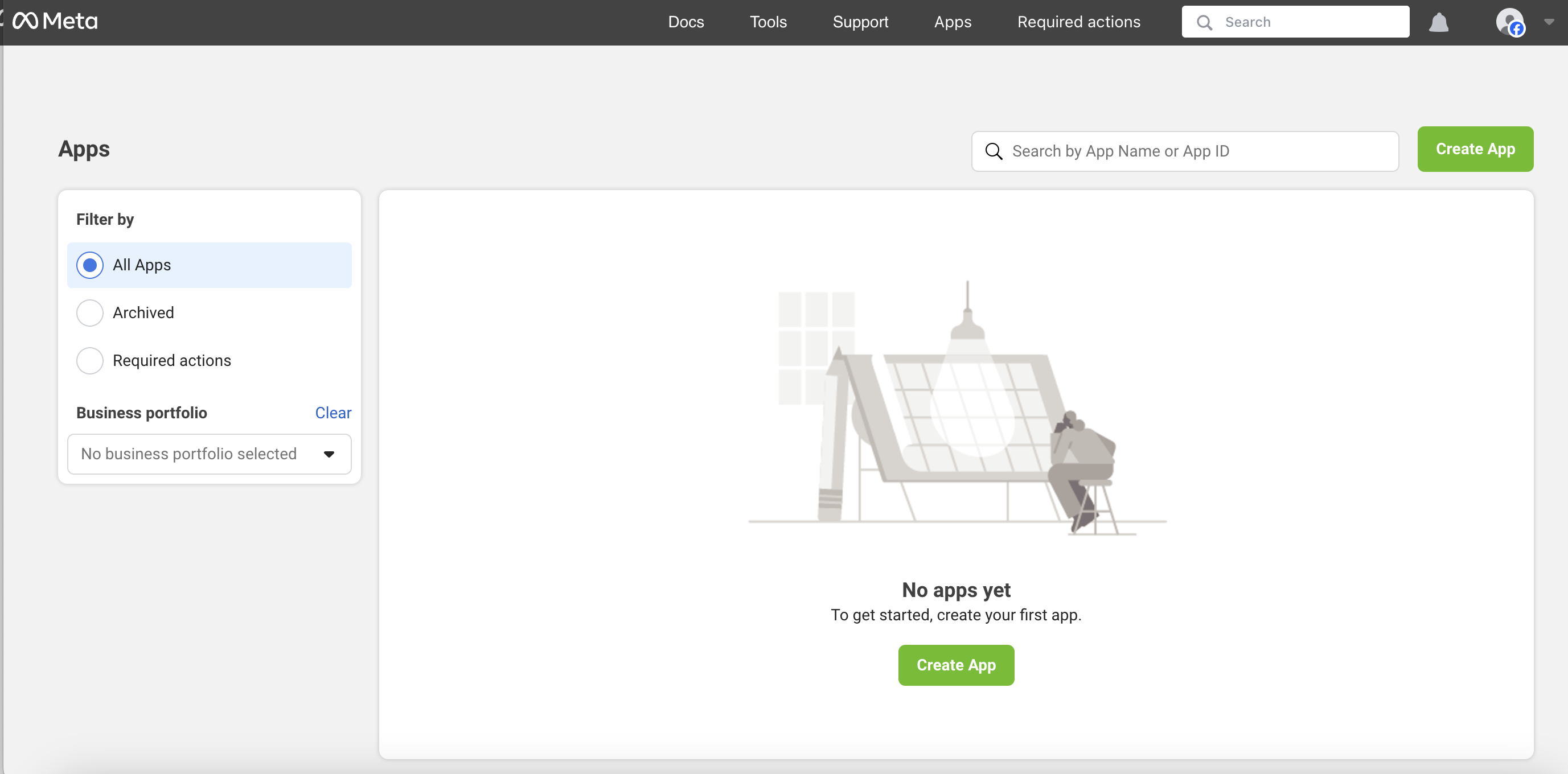Expand the business portfolio dropdown
The height and width of the screenshot is (774, 1568).
click(210, 454)
